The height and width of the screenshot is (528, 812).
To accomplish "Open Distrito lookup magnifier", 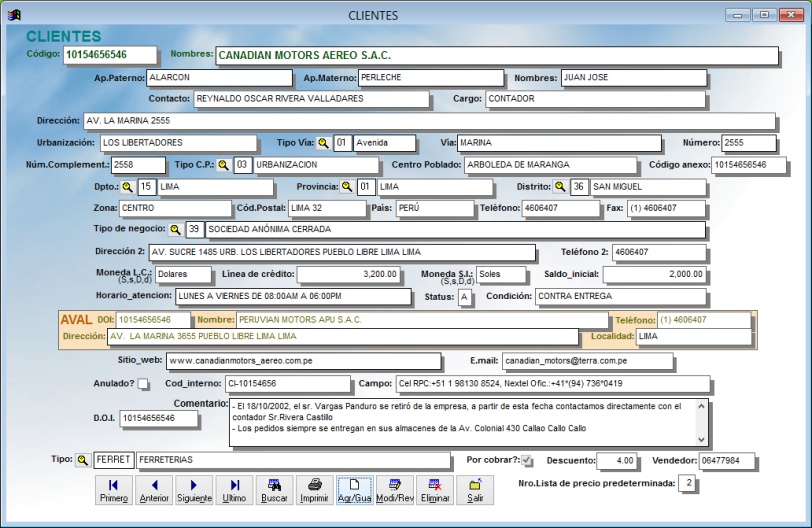I will tap(560, 187).
